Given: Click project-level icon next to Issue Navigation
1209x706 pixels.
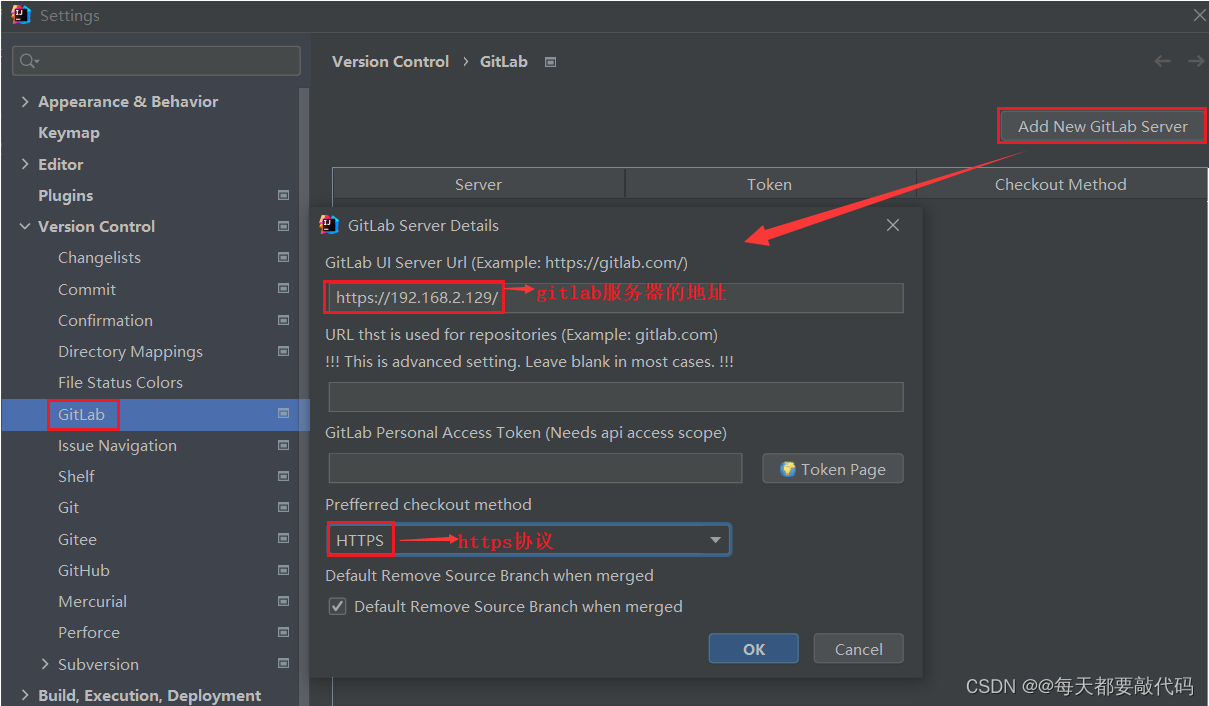Looking at the screenshot, I should point(283,445).
